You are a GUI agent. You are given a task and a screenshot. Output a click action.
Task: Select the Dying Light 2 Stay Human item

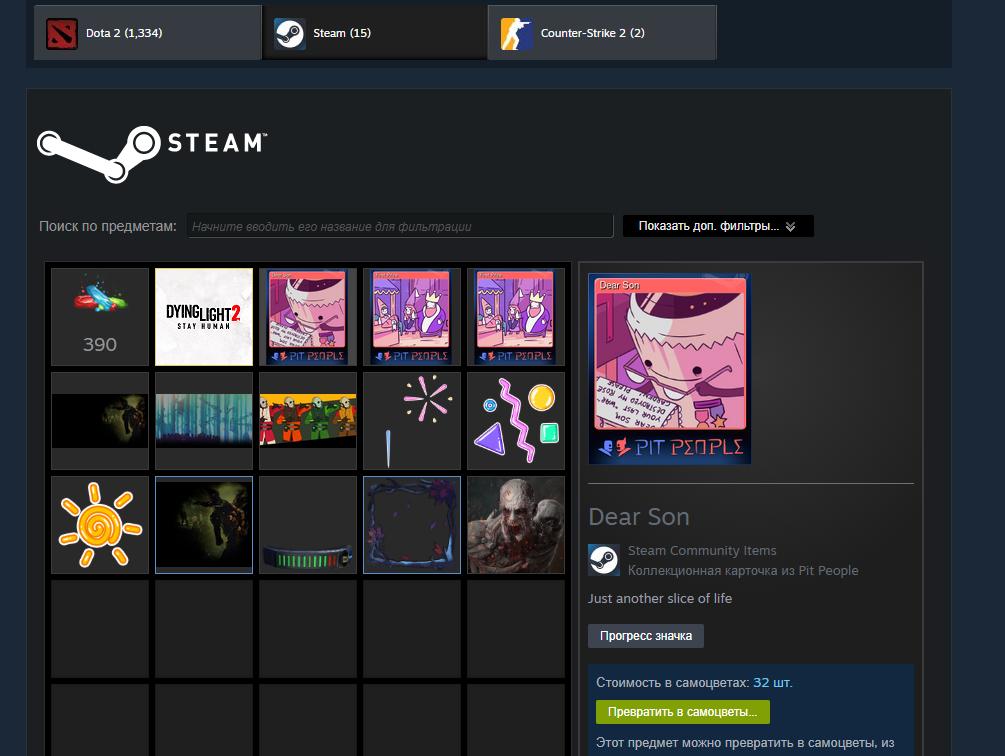point(204,317)
